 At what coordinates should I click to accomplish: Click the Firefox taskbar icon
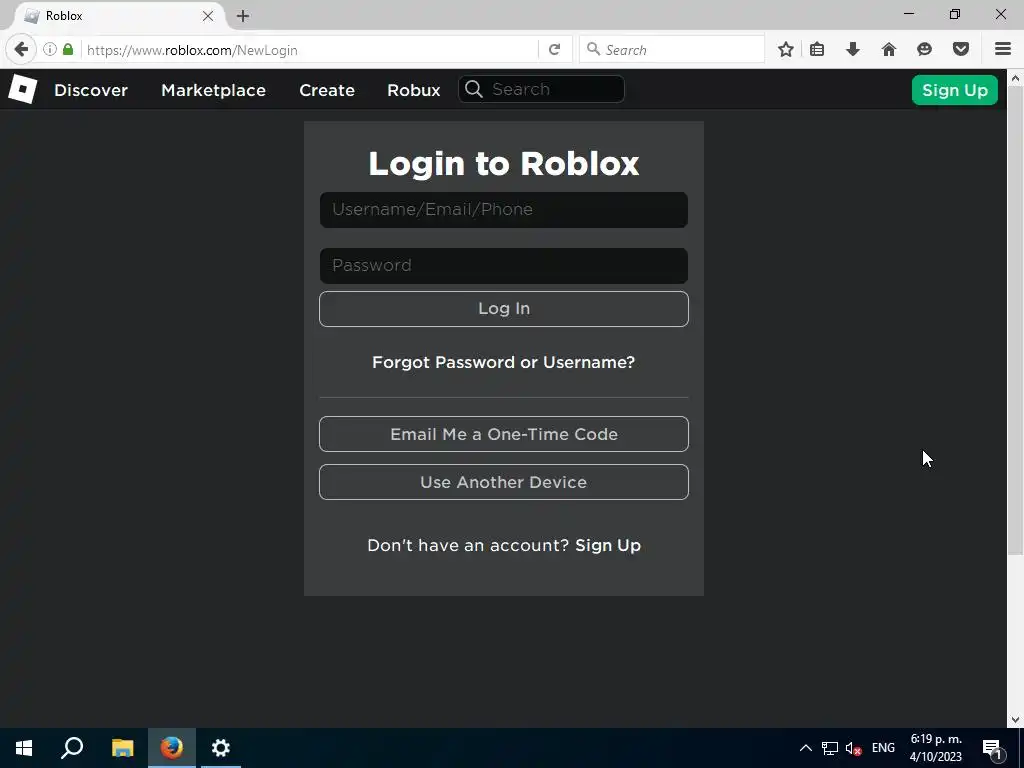172,748
